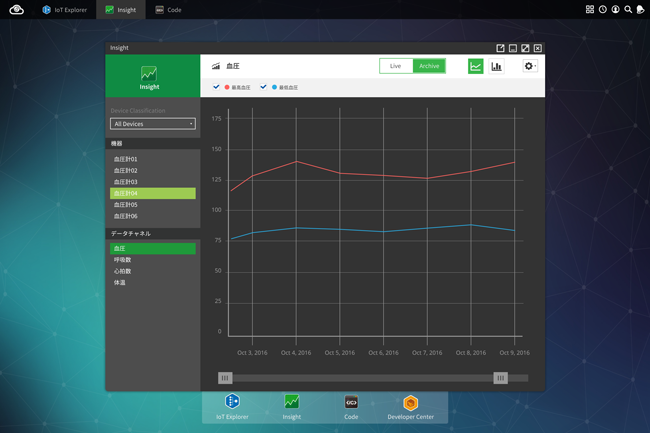Launch Developer Center from the dock

tap(410, 407)
